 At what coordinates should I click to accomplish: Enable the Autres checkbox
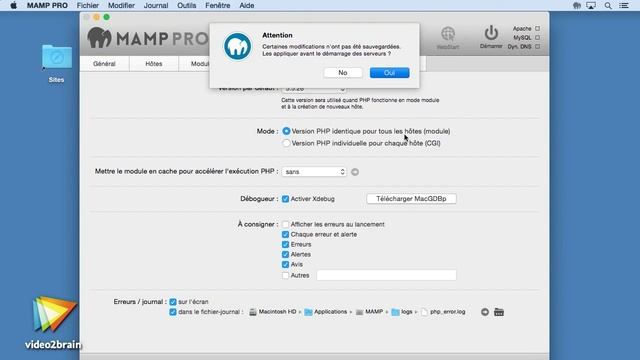pyautogui.click(x=285, y=276)
